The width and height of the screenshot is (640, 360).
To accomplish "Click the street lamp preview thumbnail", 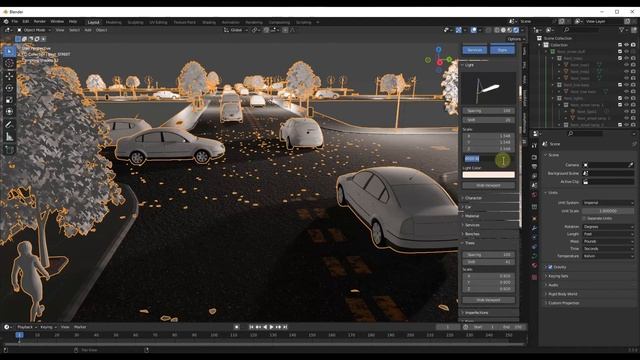I will pos(489,89).
